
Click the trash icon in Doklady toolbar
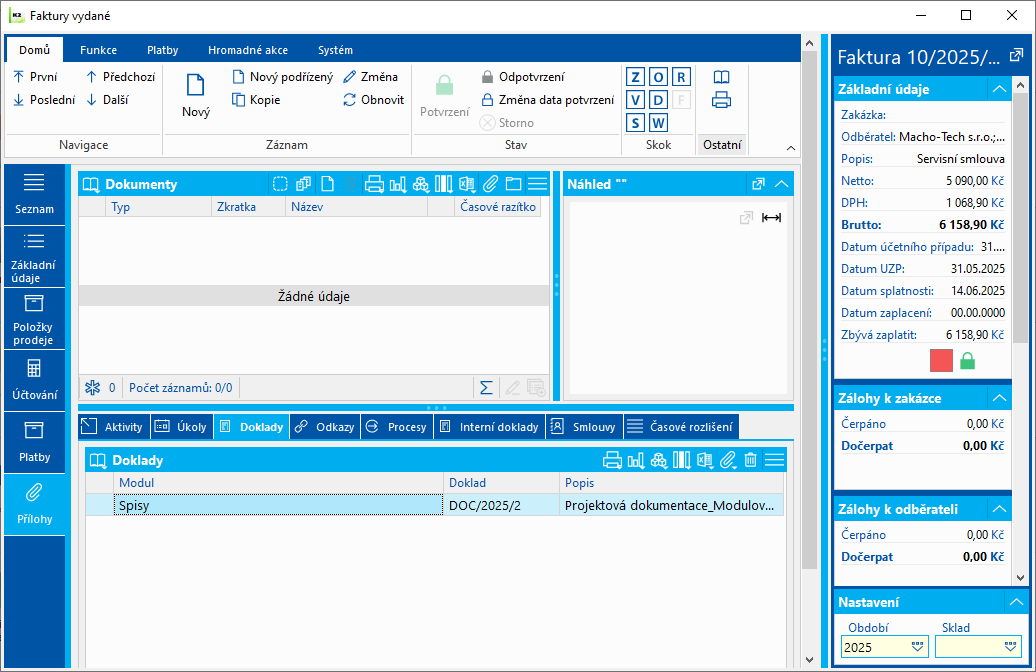[751, 460]
